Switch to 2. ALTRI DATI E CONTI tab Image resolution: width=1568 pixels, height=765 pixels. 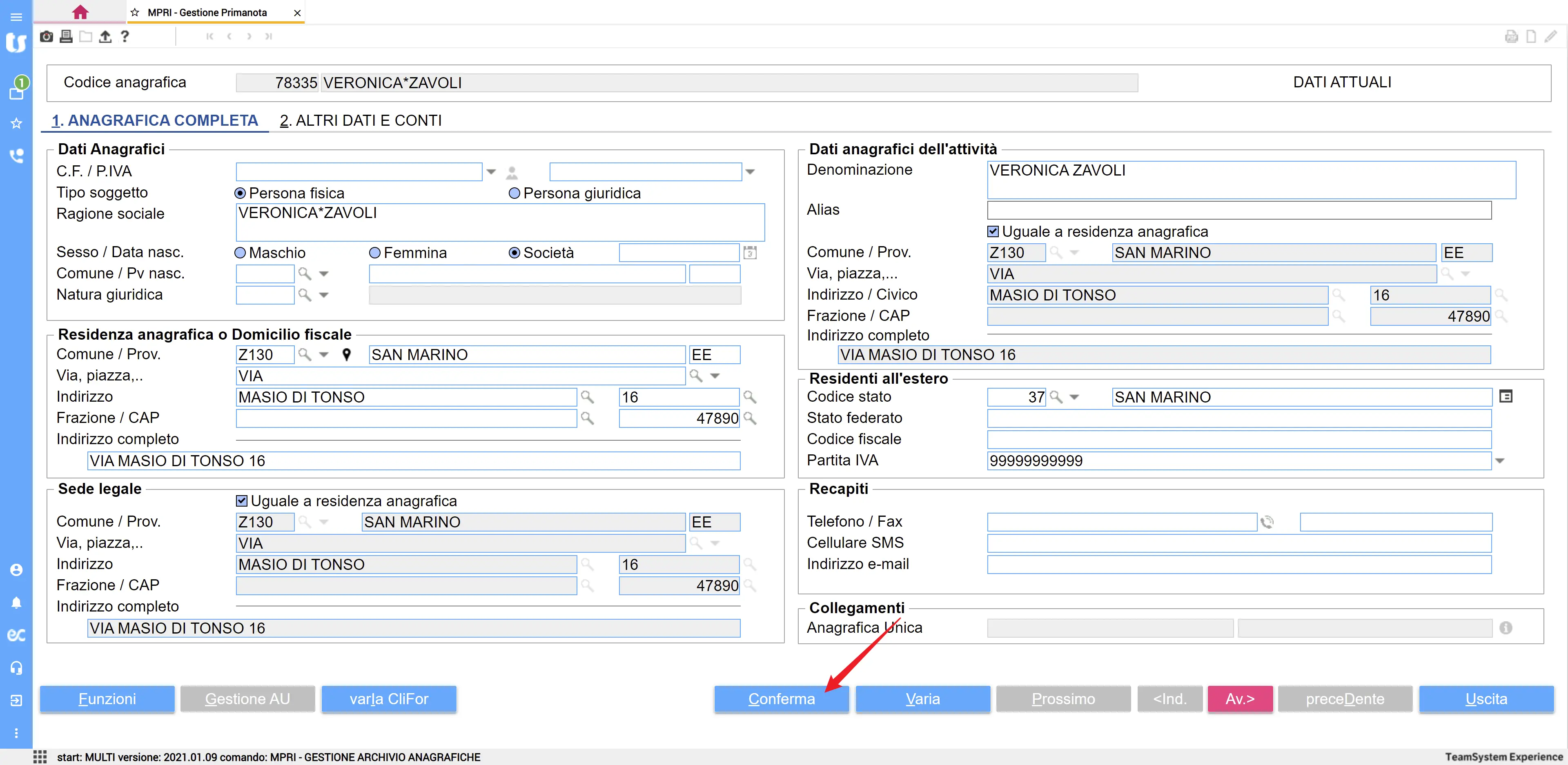point(361,120)
